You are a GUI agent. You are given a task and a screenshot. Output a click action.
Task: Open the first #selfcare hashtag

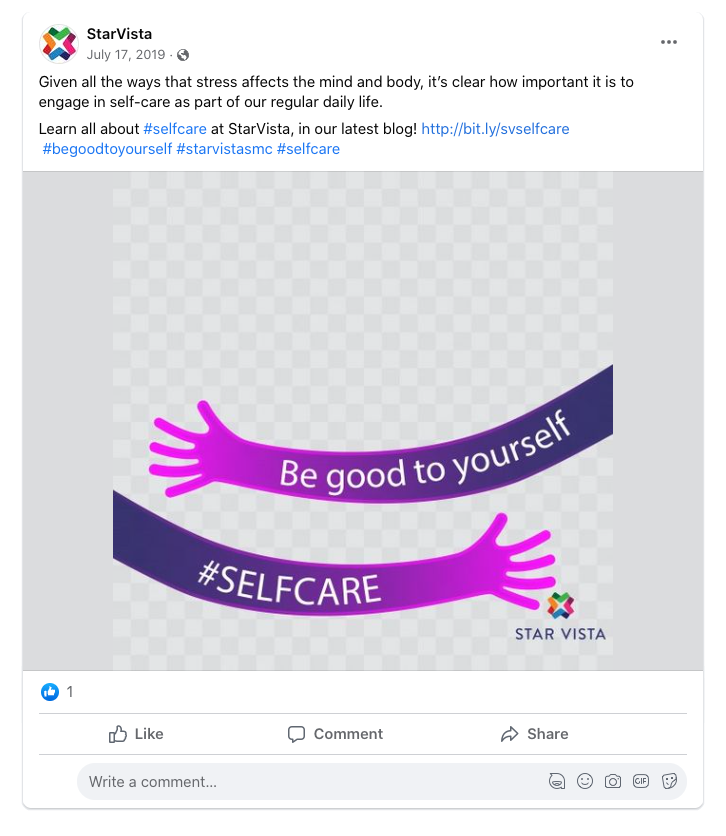click(175, 129)
